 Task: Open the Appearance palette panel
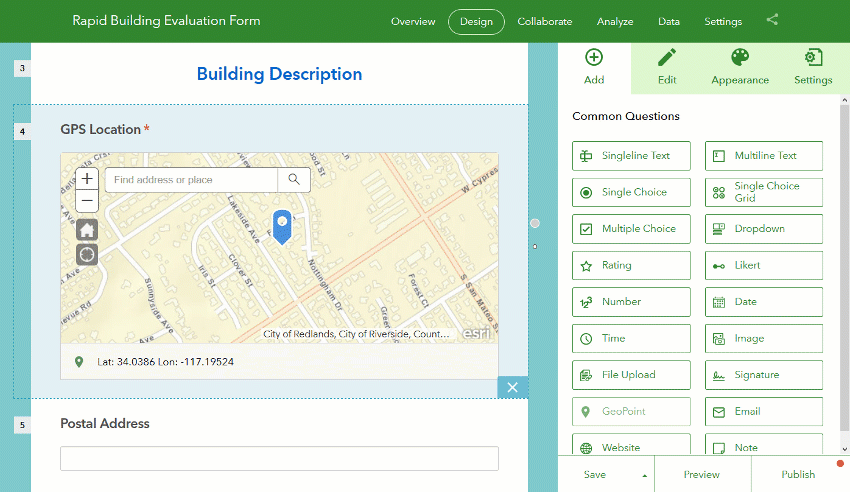click(740, 68)
